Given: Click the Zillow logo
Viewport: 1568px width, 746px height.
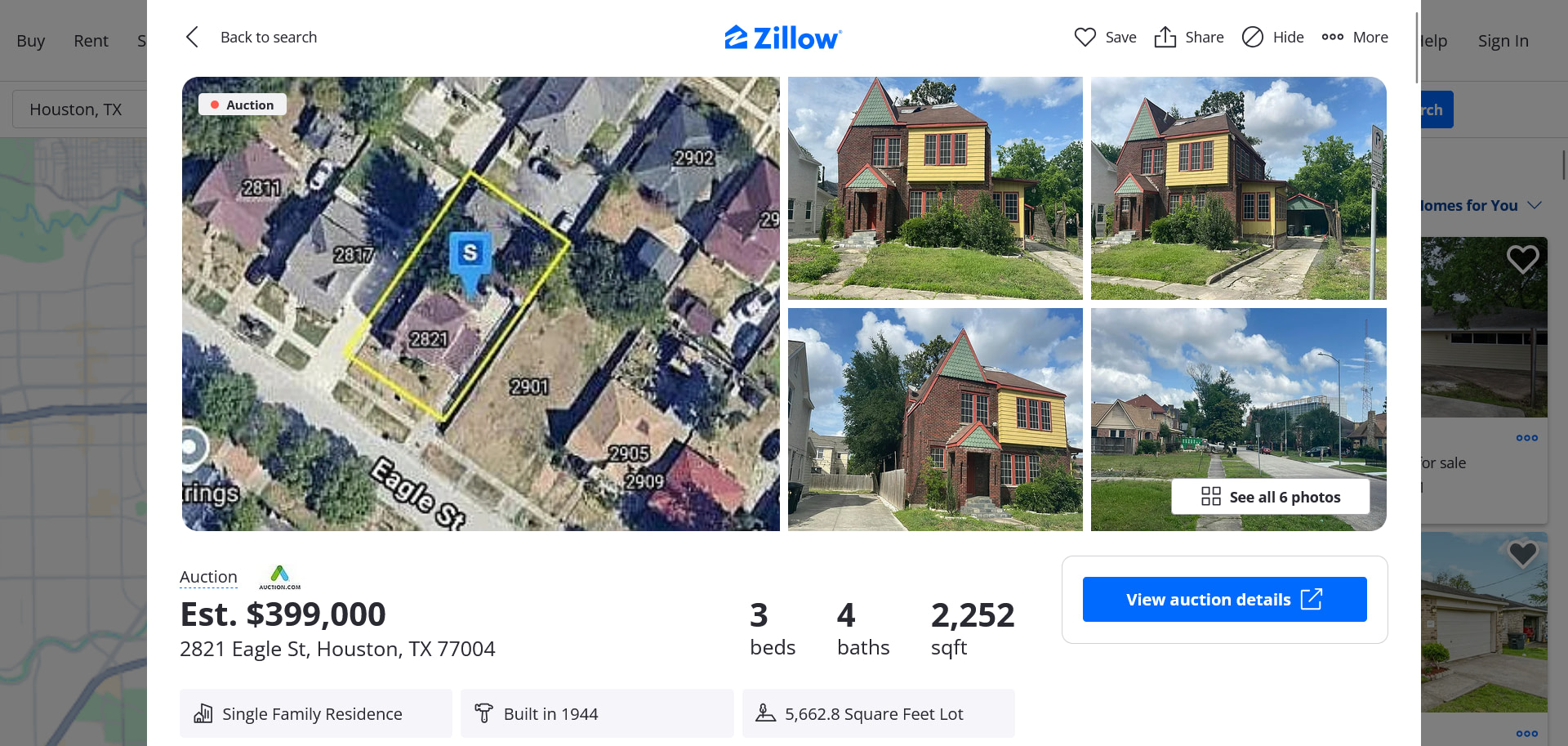Looking at the screenshot, I should tap(782, 38).
